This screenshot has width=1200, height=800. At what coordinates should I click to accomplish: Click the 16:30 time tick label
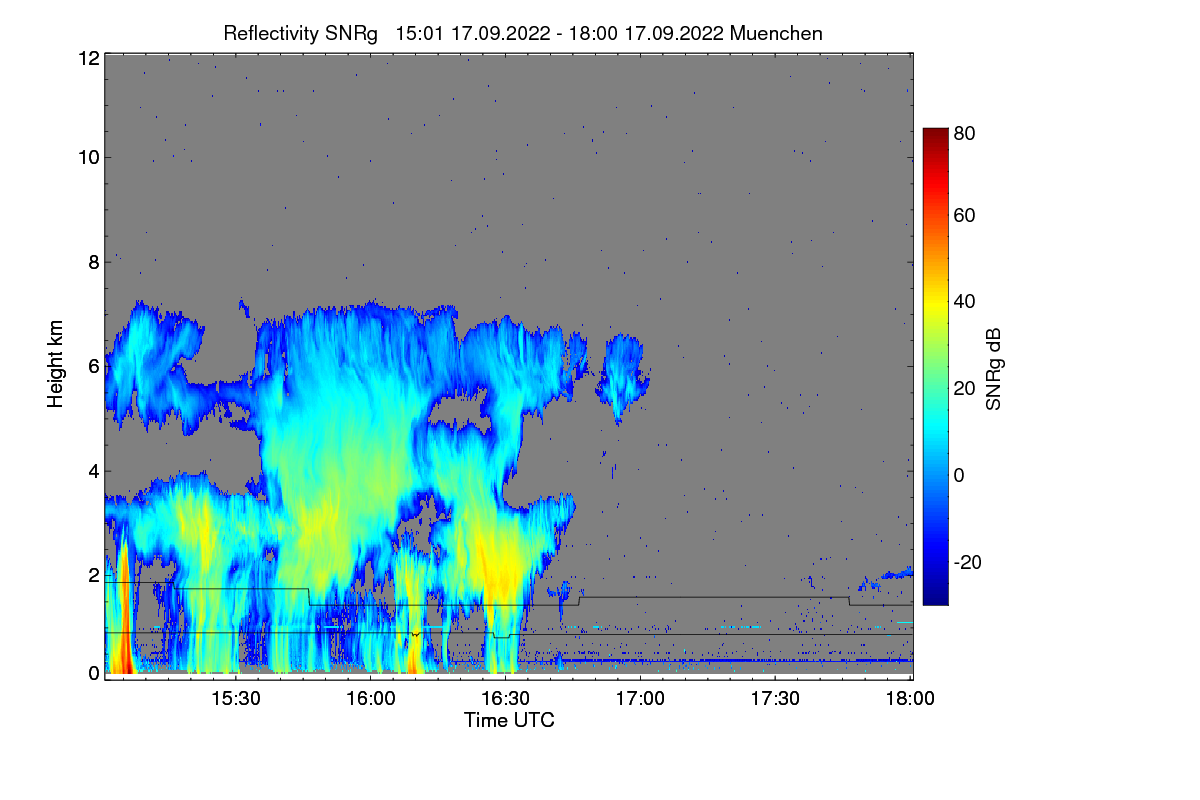[505, 699]
